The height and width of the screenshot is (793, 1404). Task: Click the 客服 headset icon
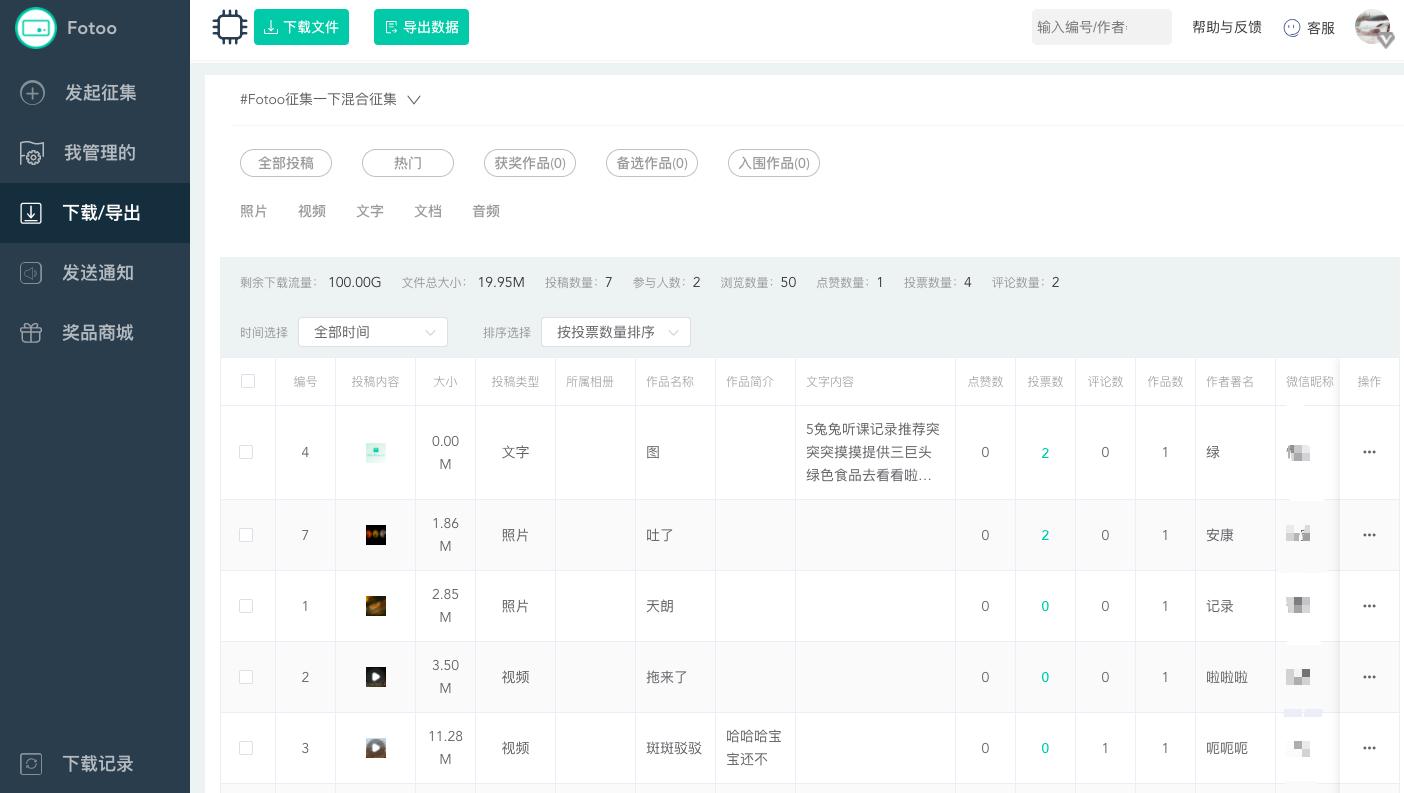[1292, 28]
